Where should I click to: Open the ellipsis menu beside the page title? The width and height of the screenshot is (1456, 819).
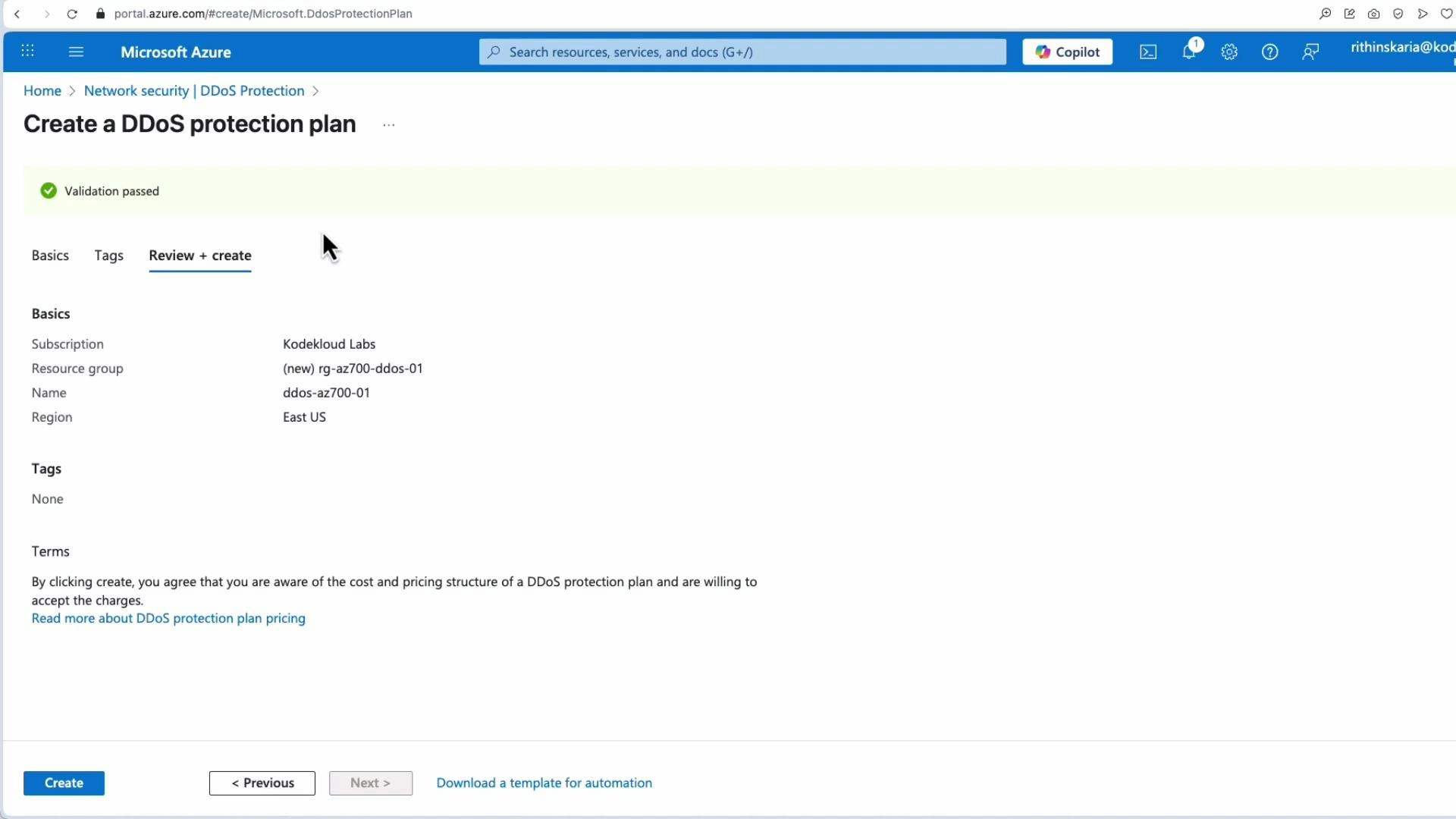point(389,125)
